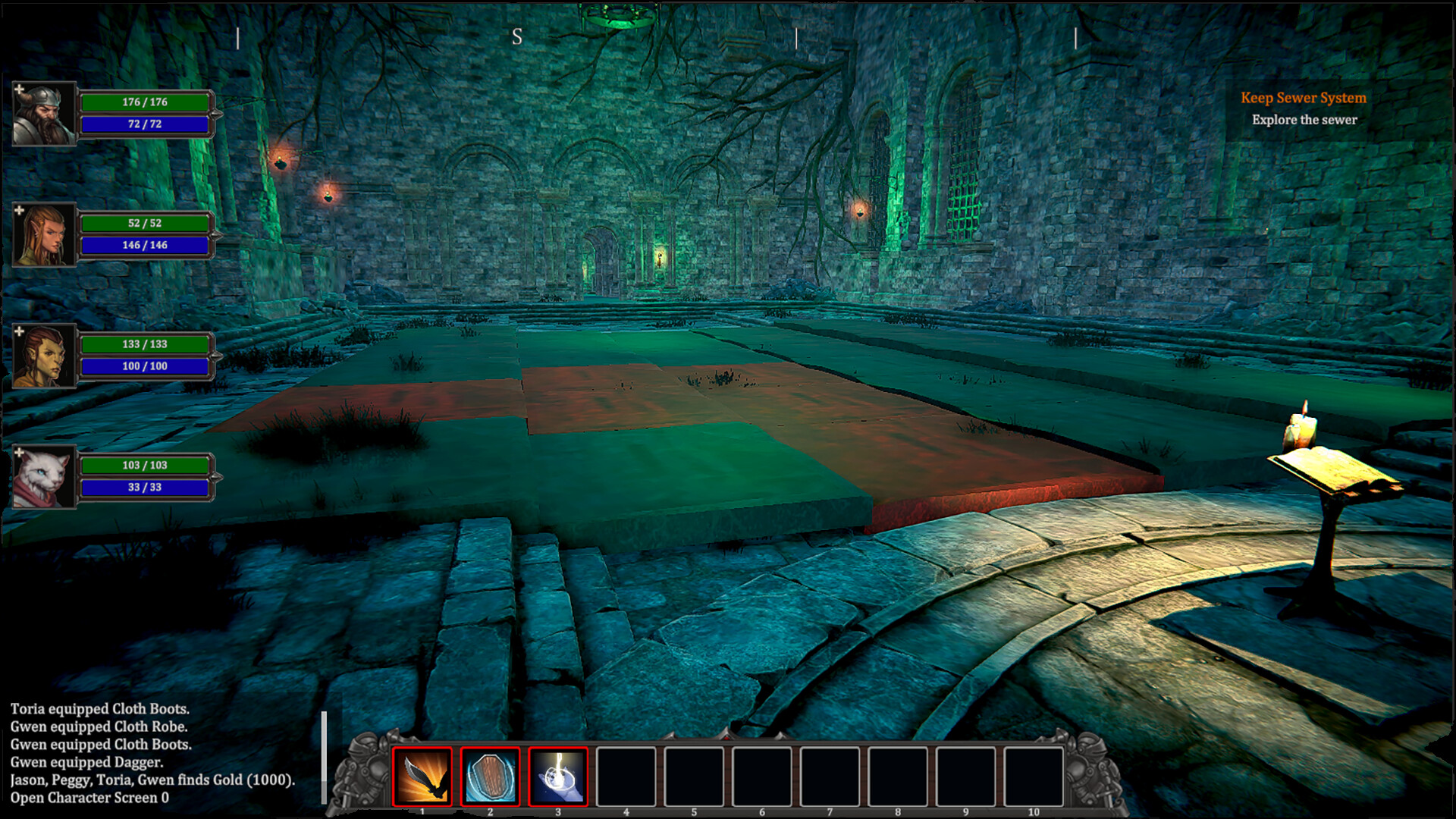1456x819 pixels.
Task: Cast the glowing hand spell in slot 3
Action: pos(558,776)
